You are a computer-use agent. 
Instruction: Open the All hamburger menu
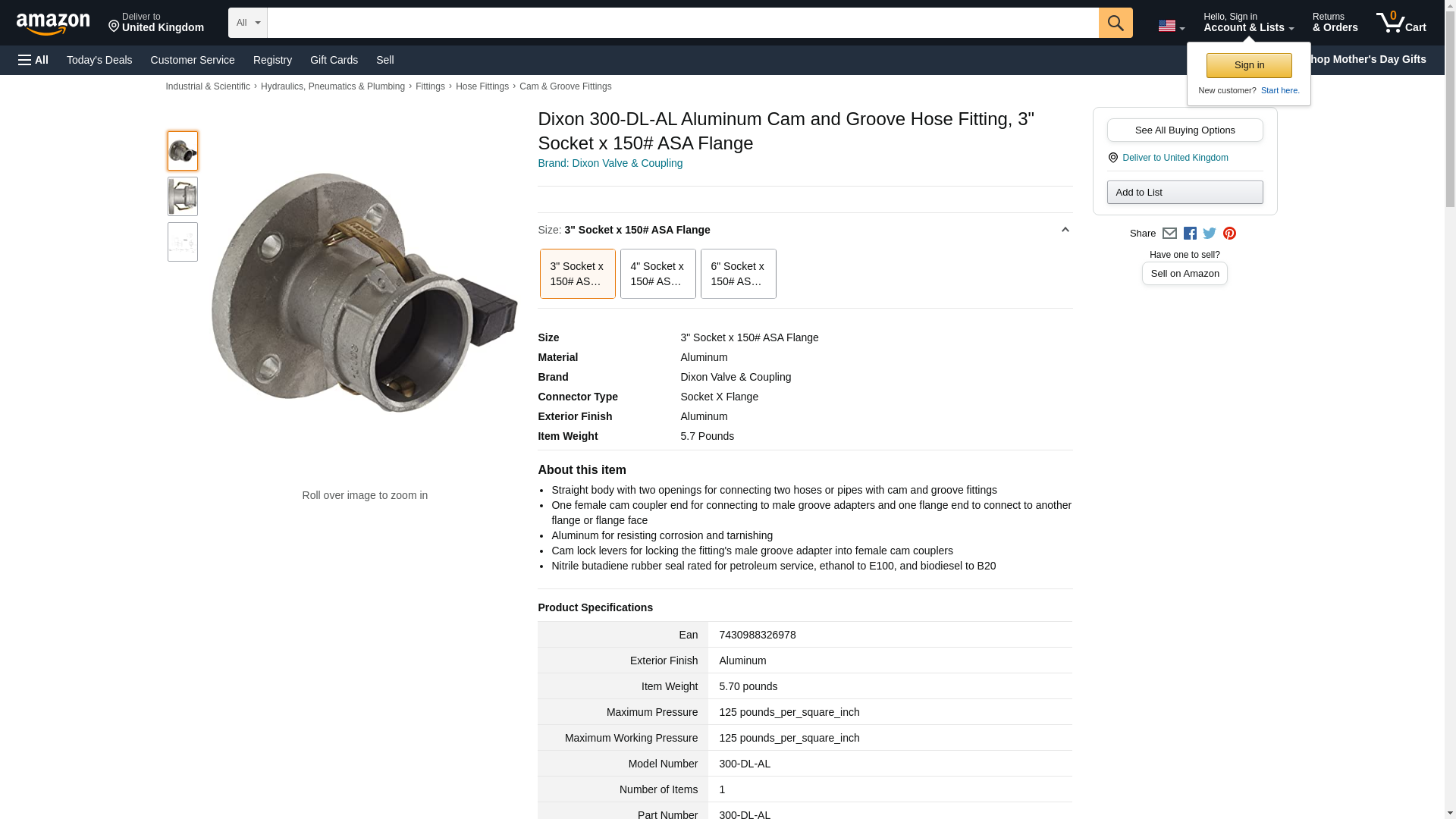click(33, 60)
